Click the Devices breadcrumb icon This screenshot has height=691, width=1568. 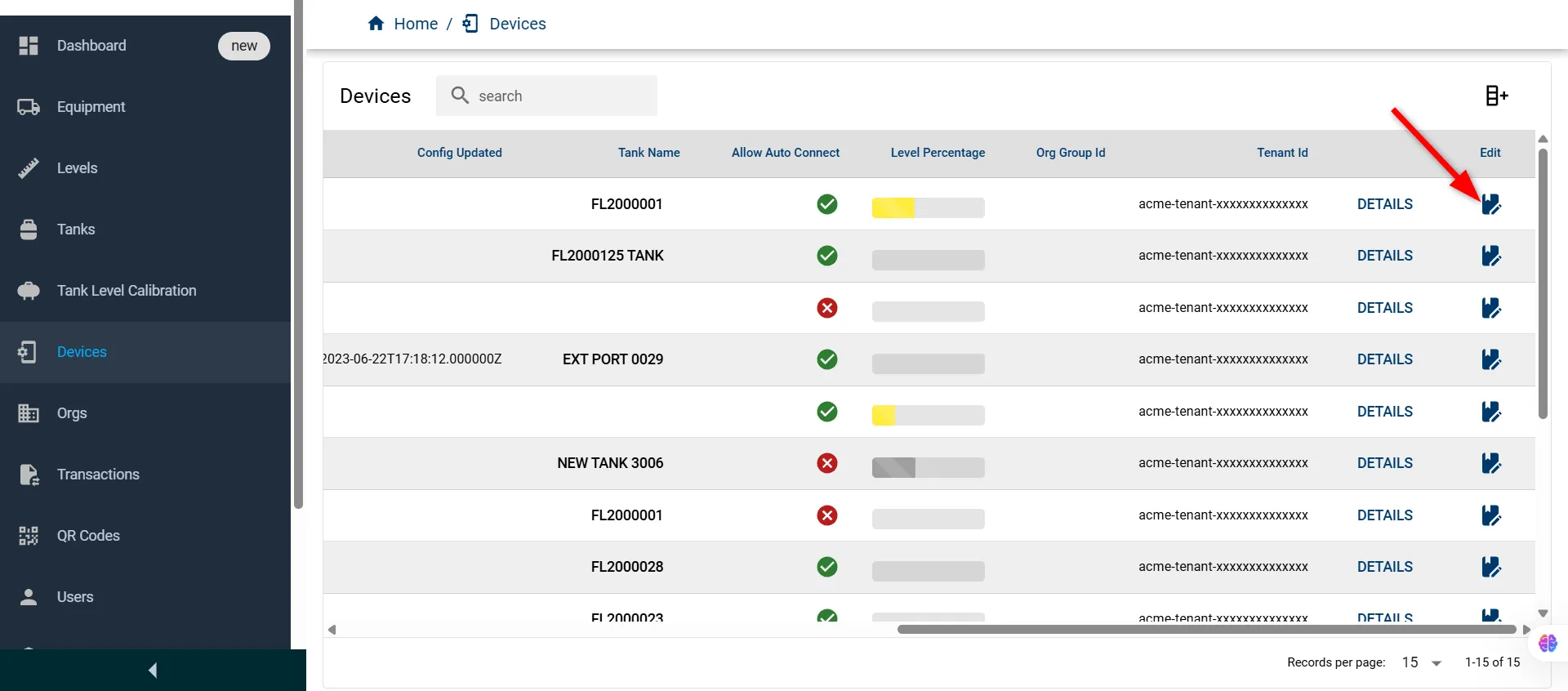[470, 24]
